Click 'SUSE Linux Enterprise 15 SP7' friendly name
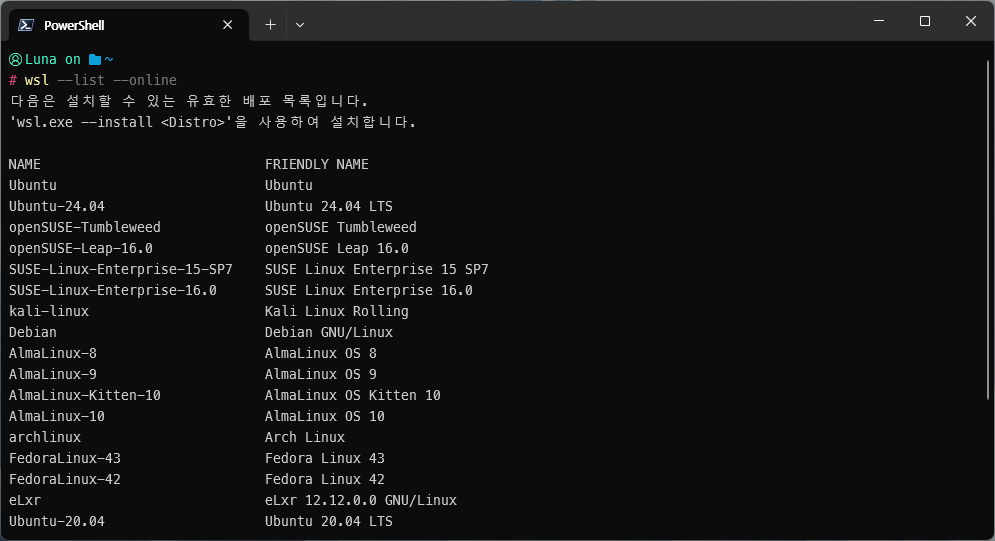This screenshot has height=541, width=995. pyautogui.click(x=376, y=269)
